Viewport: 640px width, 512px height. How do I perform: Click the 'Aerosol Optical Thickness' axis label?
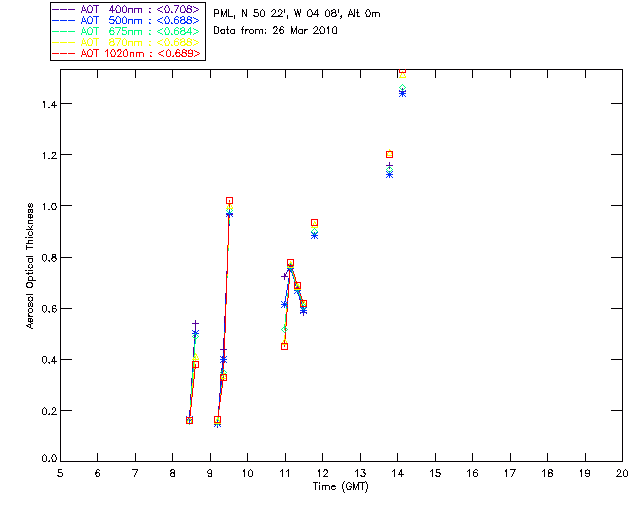(x=30, y=266)
